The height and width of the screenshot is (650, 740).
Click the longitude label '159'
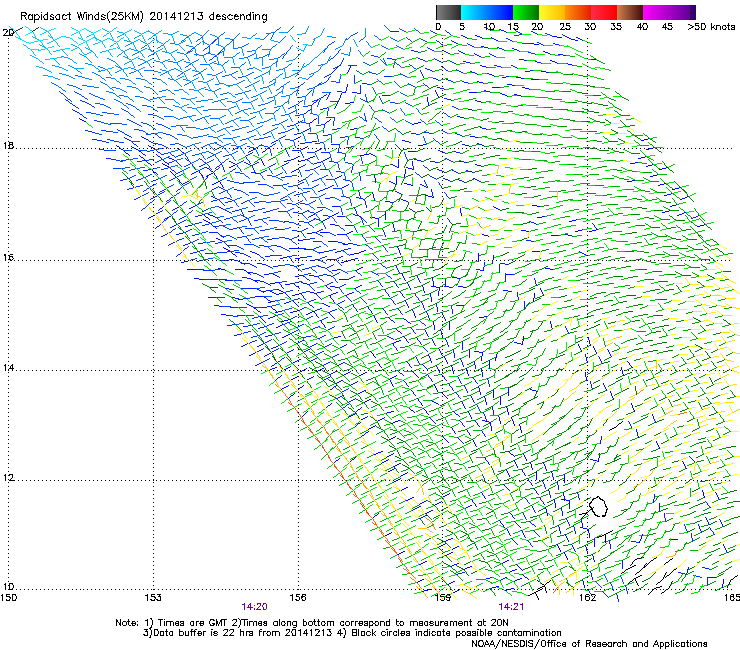click(443, 598)
